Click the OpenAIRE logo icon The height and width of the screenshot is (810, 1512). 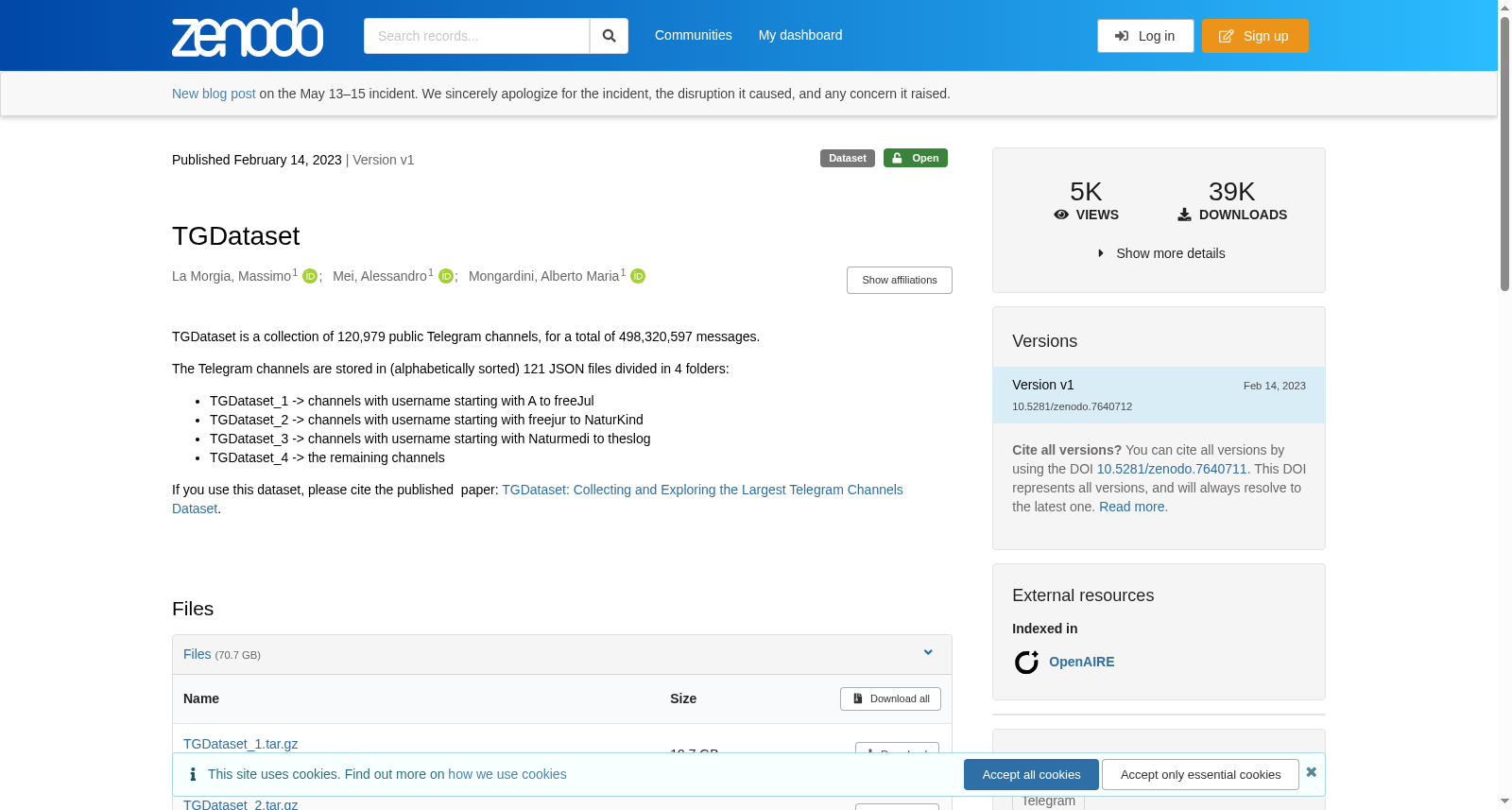pos(1026,663)
